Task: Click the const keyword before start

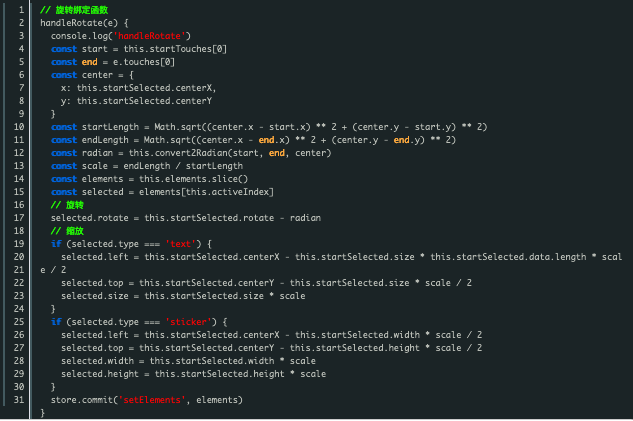Action: (x=64, y=49)
